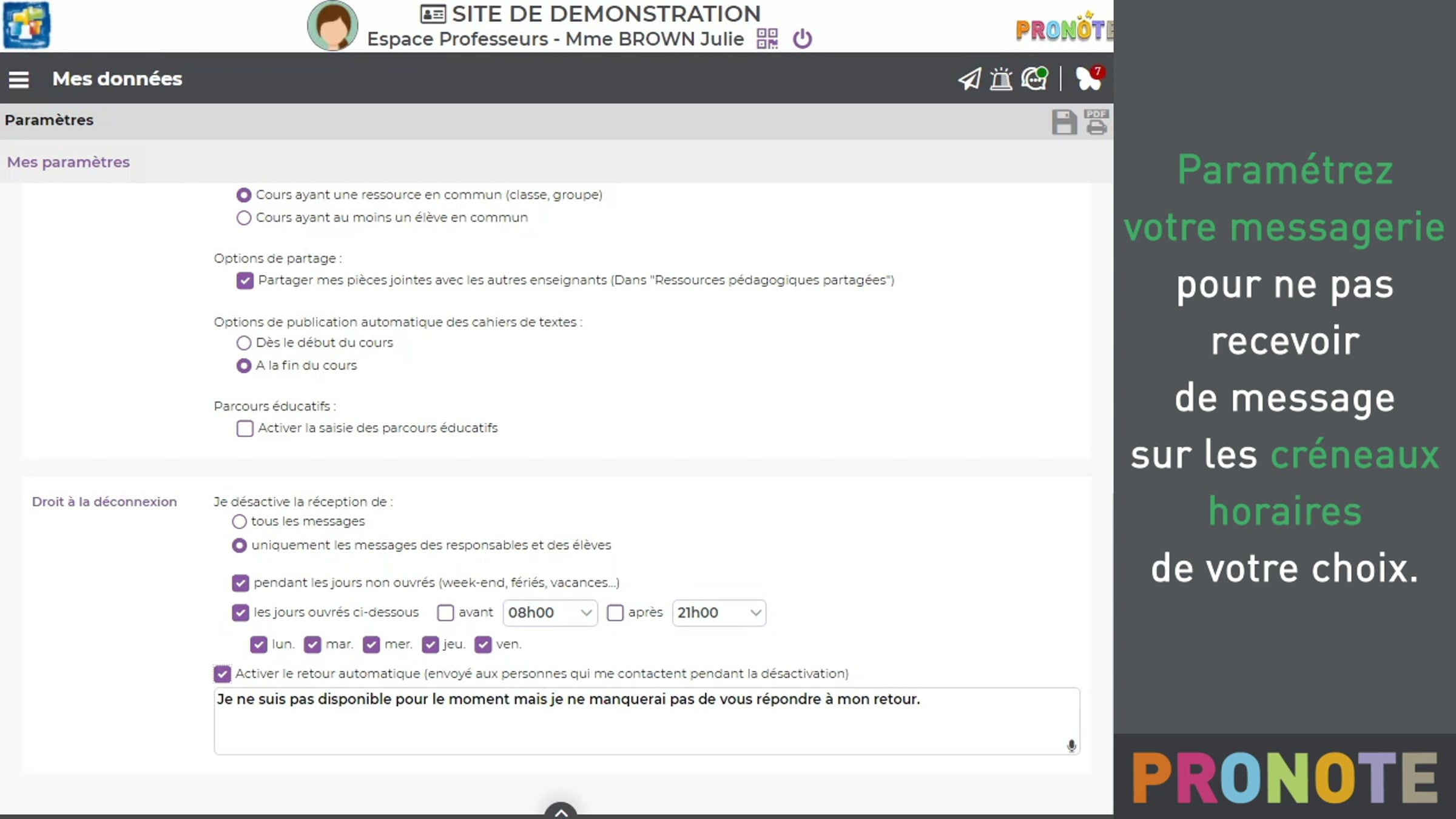Toggle 'les jours ouvrés ci-dessous' checkbox
The height and width of the screenshot is (819, 1456).
240,613
